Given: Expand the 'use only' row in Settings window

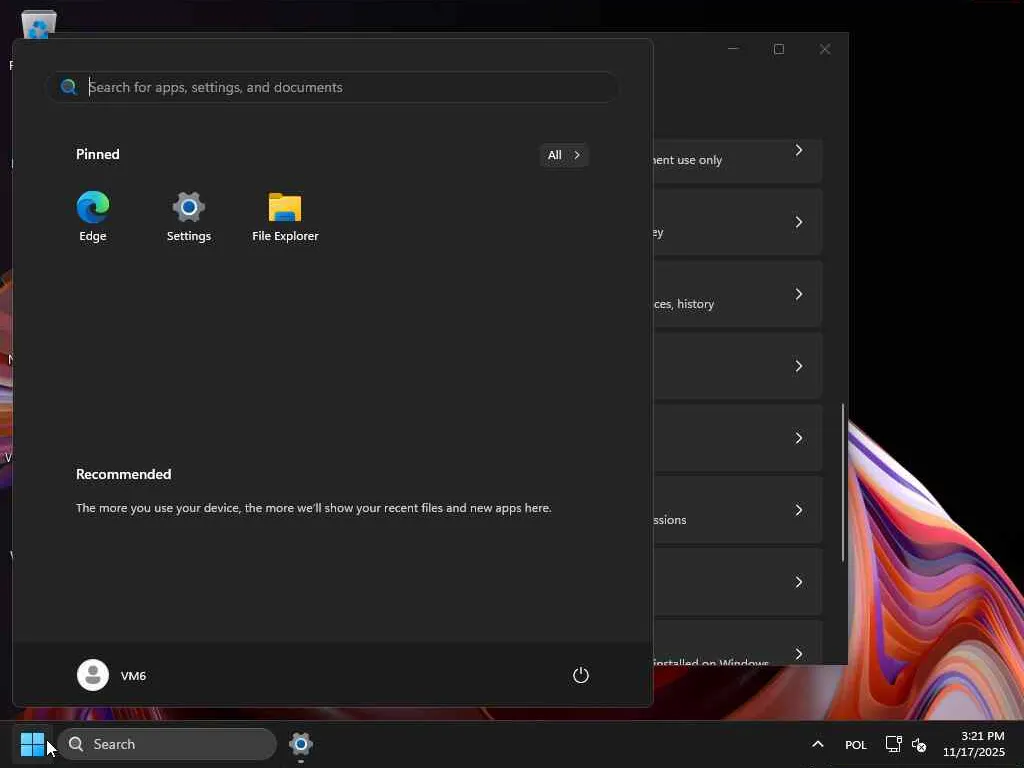Looking at the screenshot, I should click(x=737, y=159).
